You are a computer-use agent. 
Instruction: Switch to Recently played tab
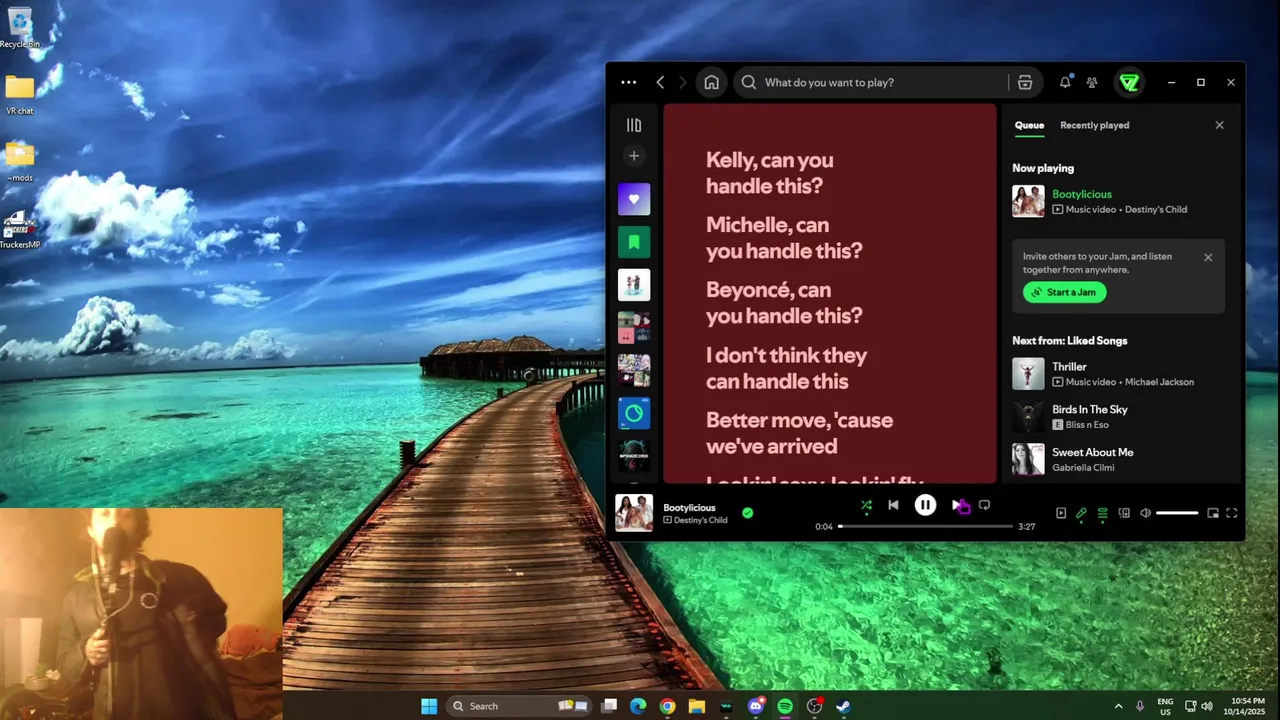tap(1094, 125)
